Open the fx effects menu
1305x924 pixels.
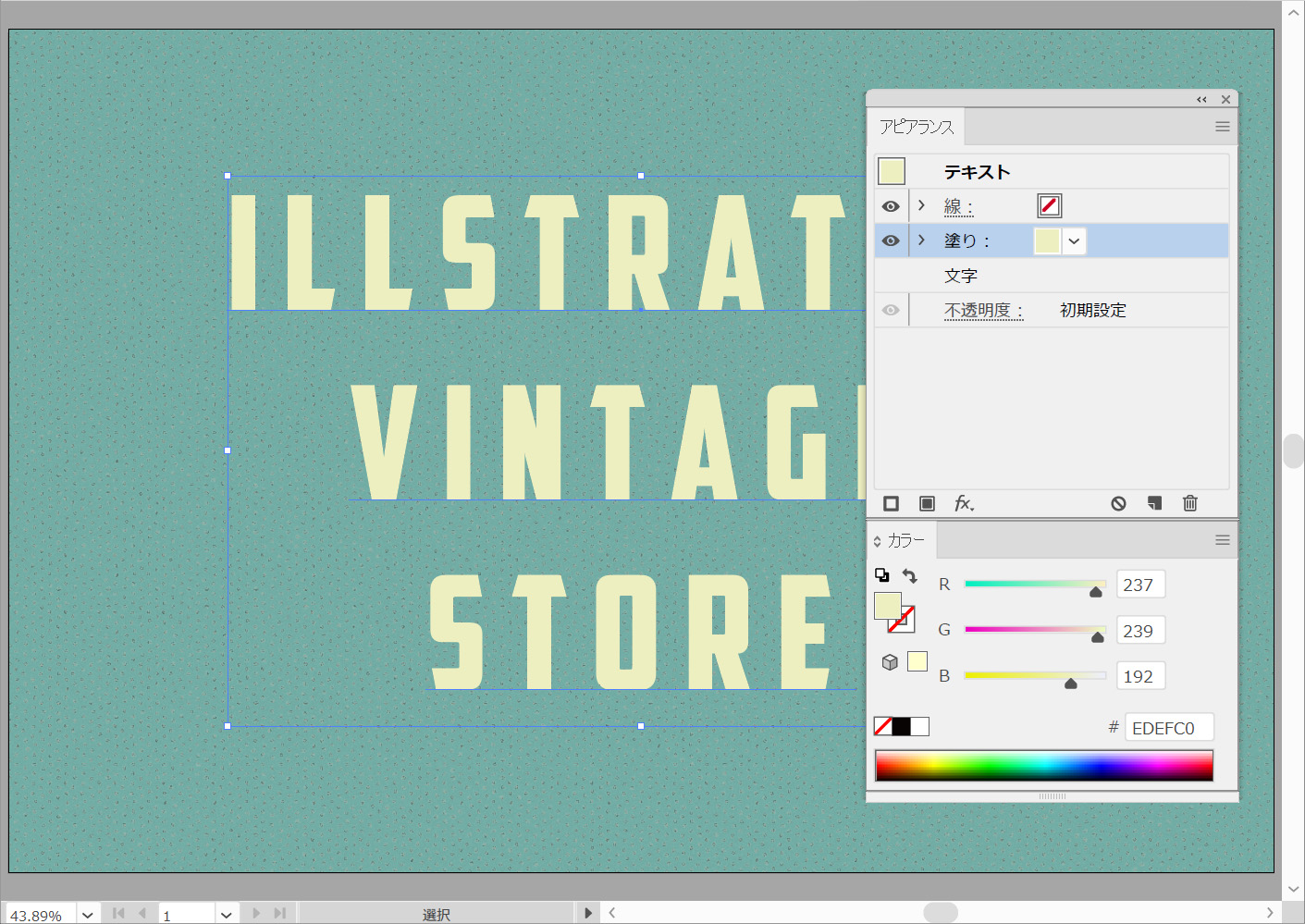[964, 503]
